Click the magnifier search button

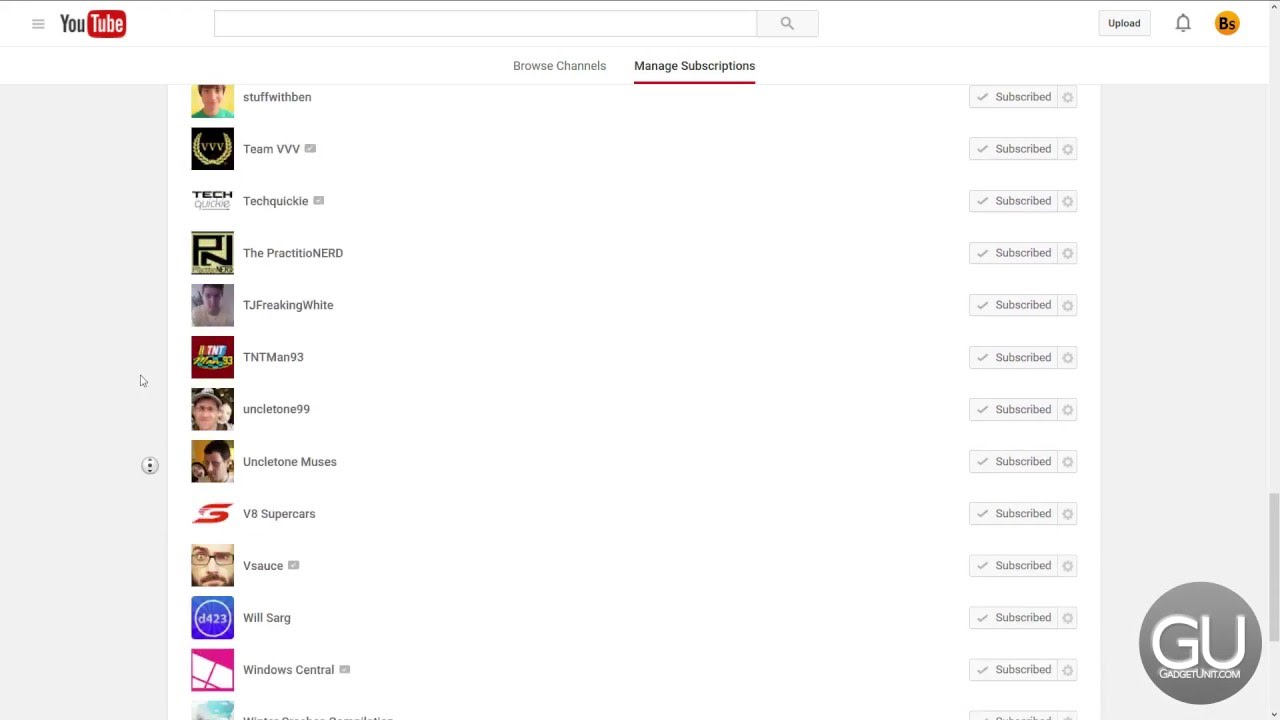pos(787,23)
